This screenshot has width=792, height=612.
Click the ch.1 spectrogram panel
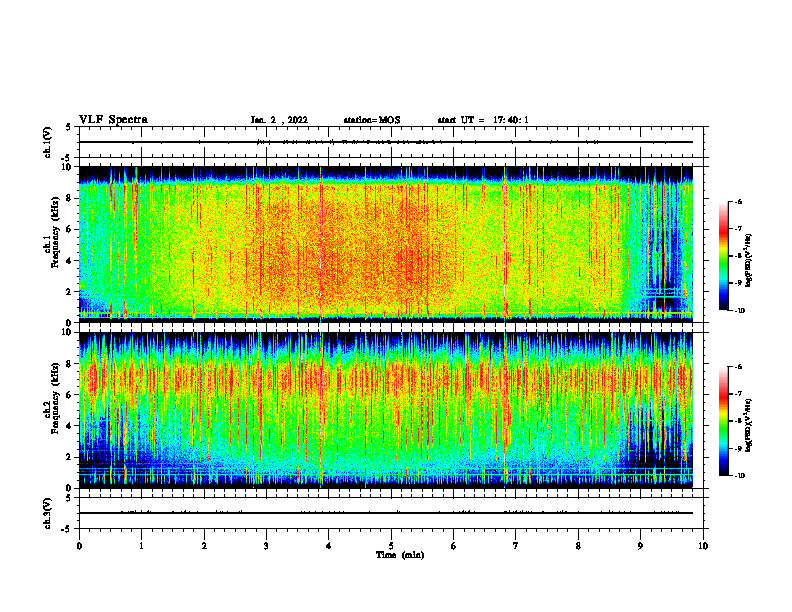click(386, 244)
